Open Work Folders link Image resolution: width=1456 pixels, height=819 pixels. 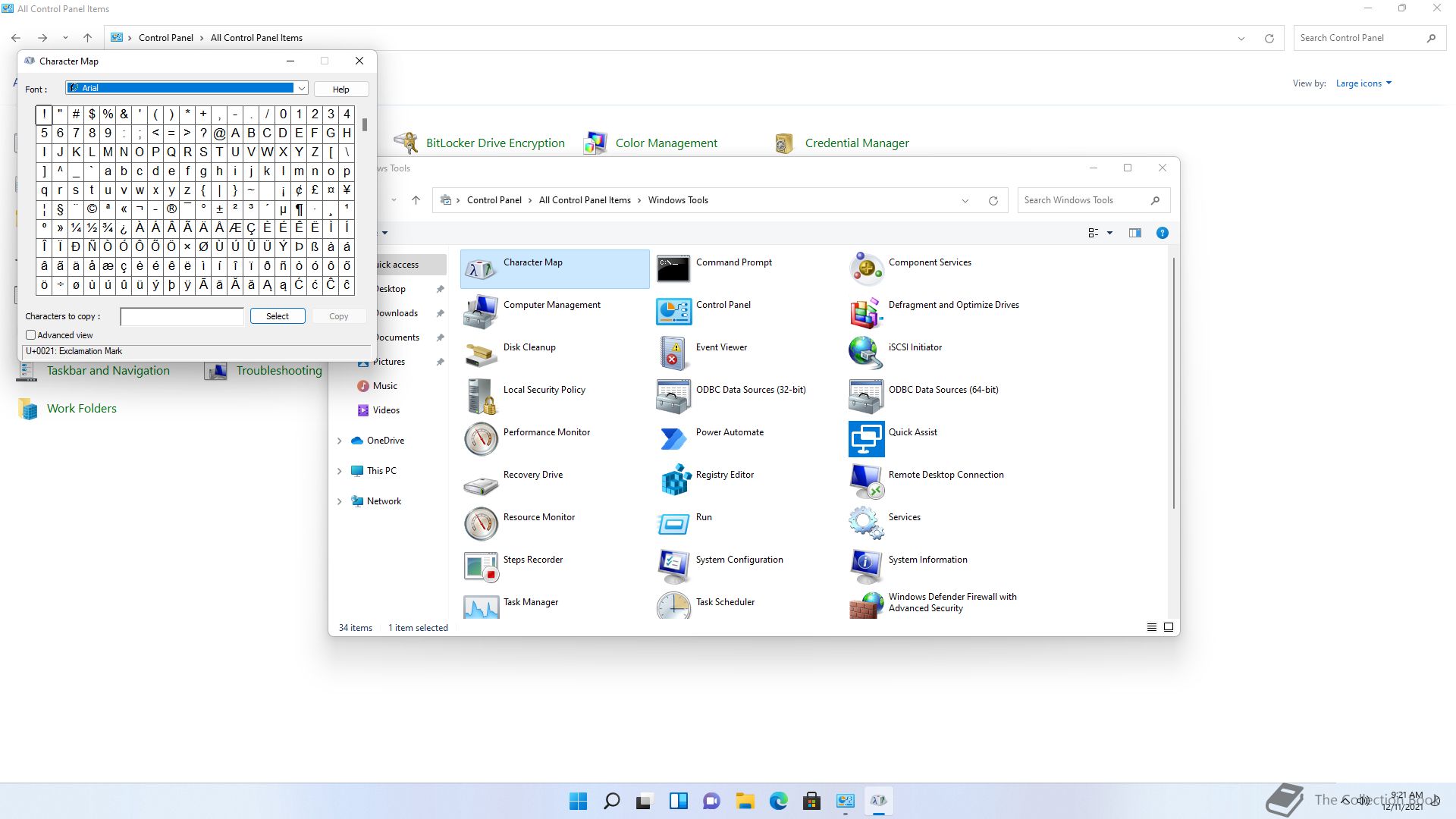click(x=82, y=409)
